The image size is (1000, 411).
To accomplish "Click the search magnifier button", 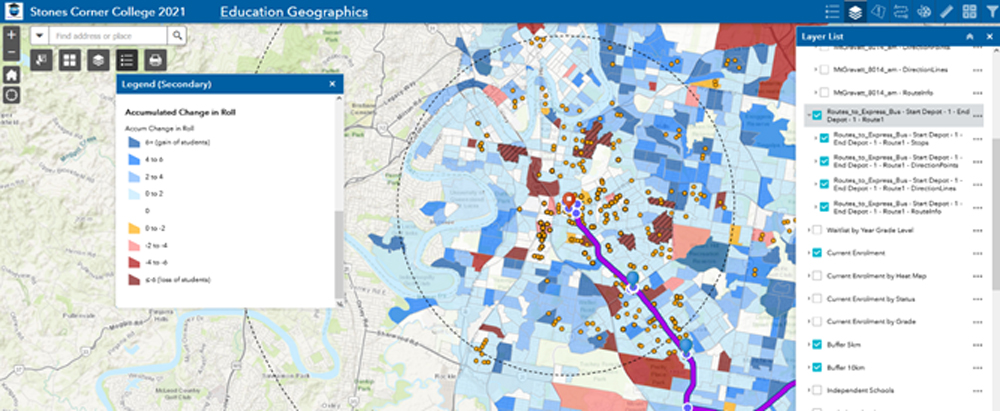I will tap(177, 35).
